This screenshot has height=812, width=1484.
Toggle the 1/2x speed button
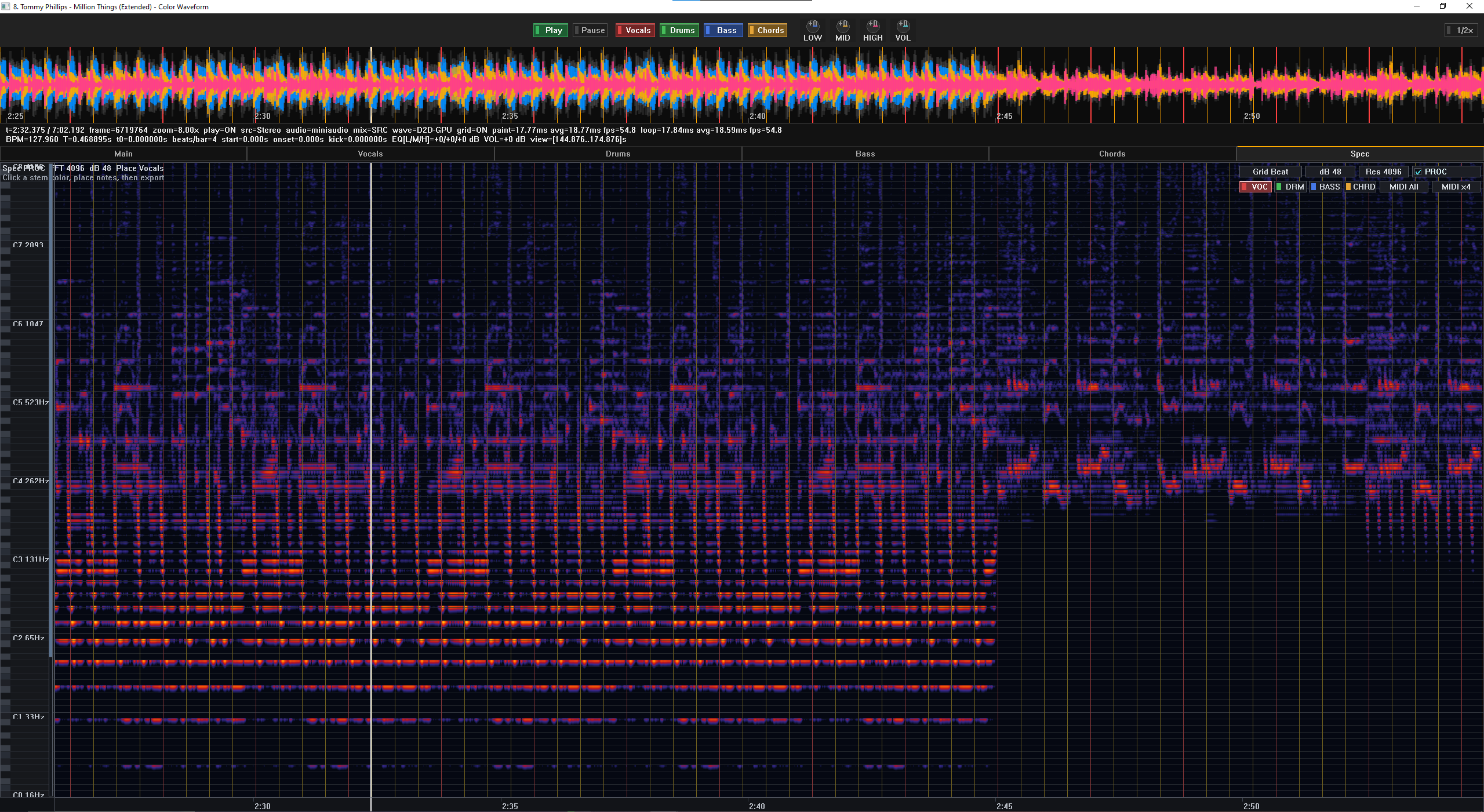pos(1462,30)
